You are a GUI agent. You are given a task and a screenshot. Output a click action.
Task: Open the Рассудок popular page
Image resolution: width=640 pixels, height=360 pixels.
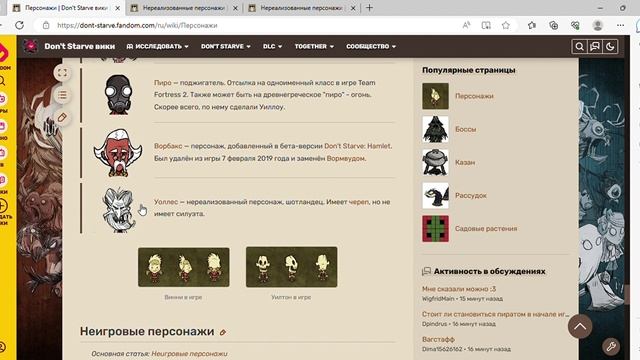coord(471,196)
